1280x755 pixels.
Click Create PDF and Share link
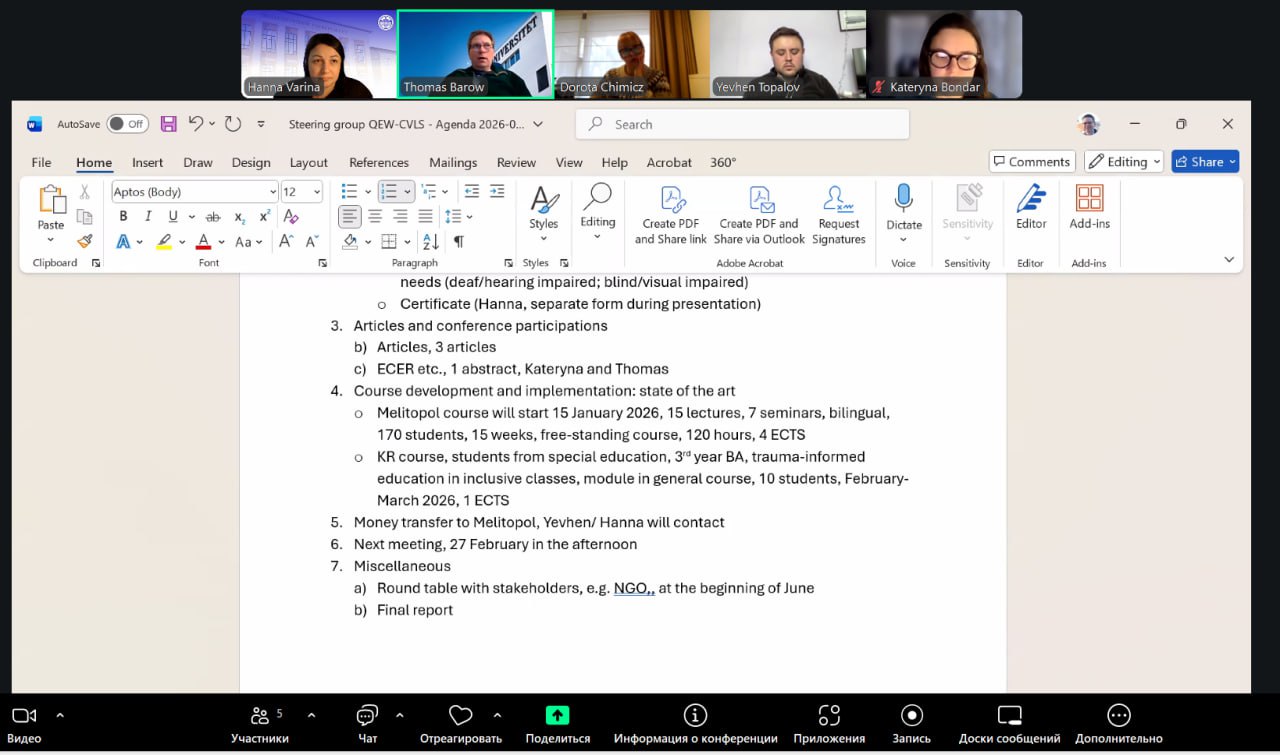pos(671,214)
